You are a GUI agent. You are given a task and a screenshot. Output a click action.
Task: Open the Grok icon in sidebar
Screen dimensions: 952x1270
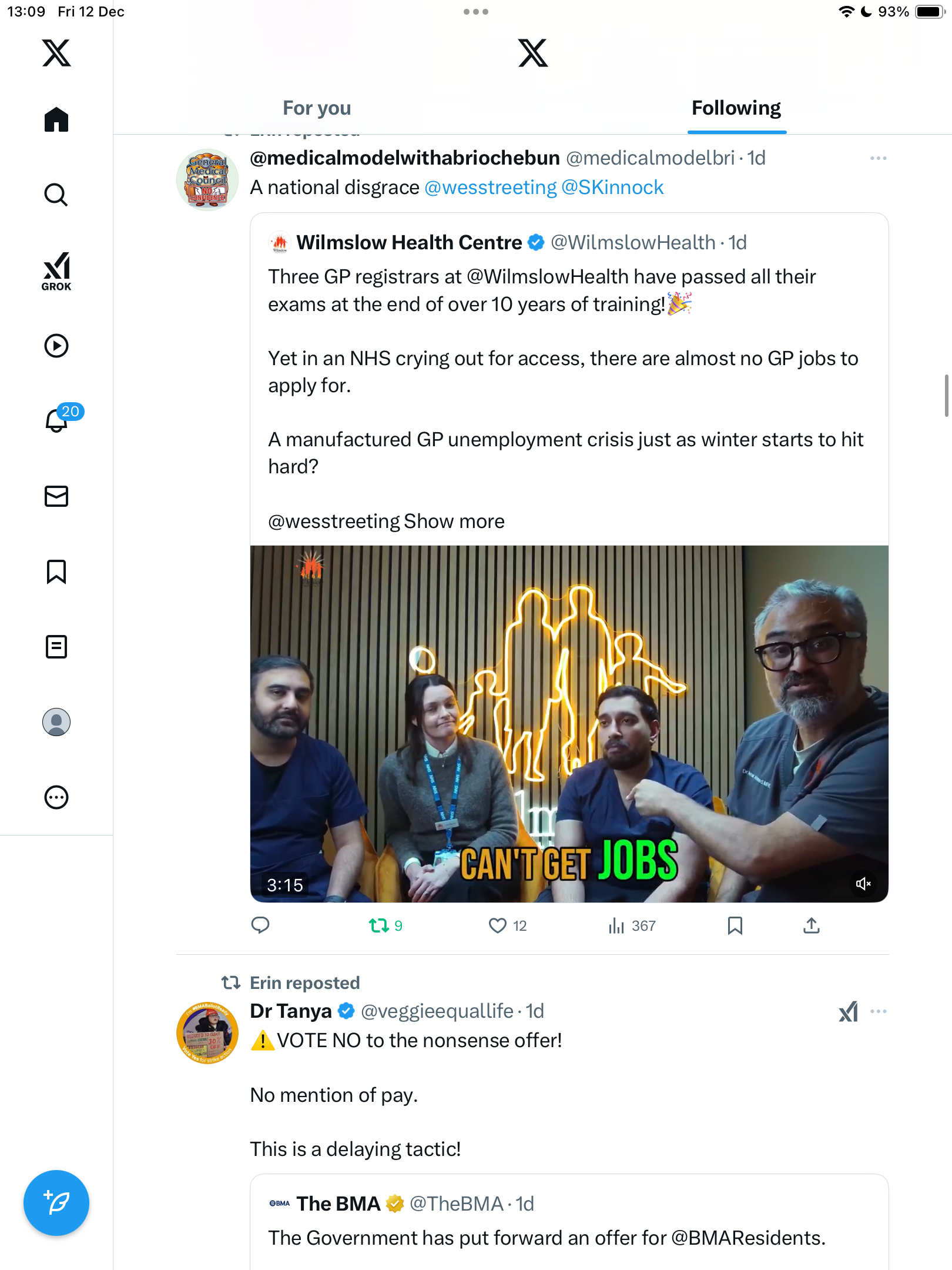pyautogui.click(x=56, y=271)
